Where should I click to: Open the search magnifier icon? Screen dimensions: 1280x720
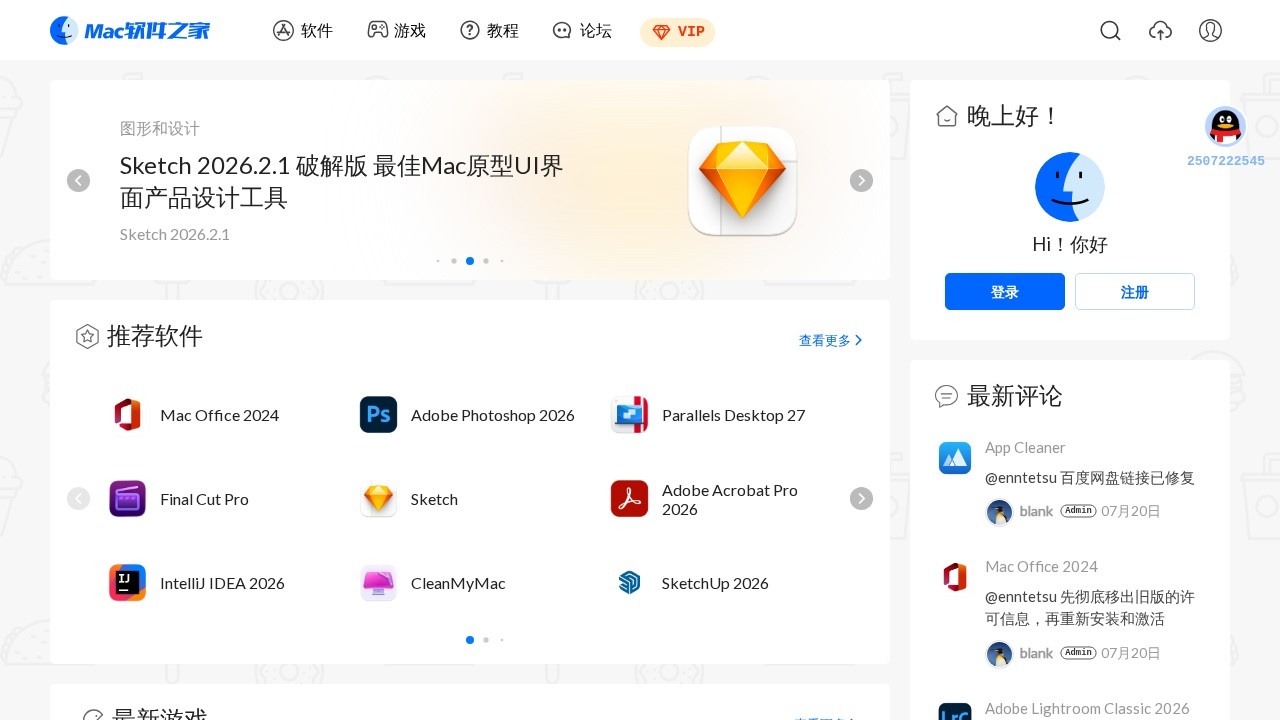tap(1110, 31)
